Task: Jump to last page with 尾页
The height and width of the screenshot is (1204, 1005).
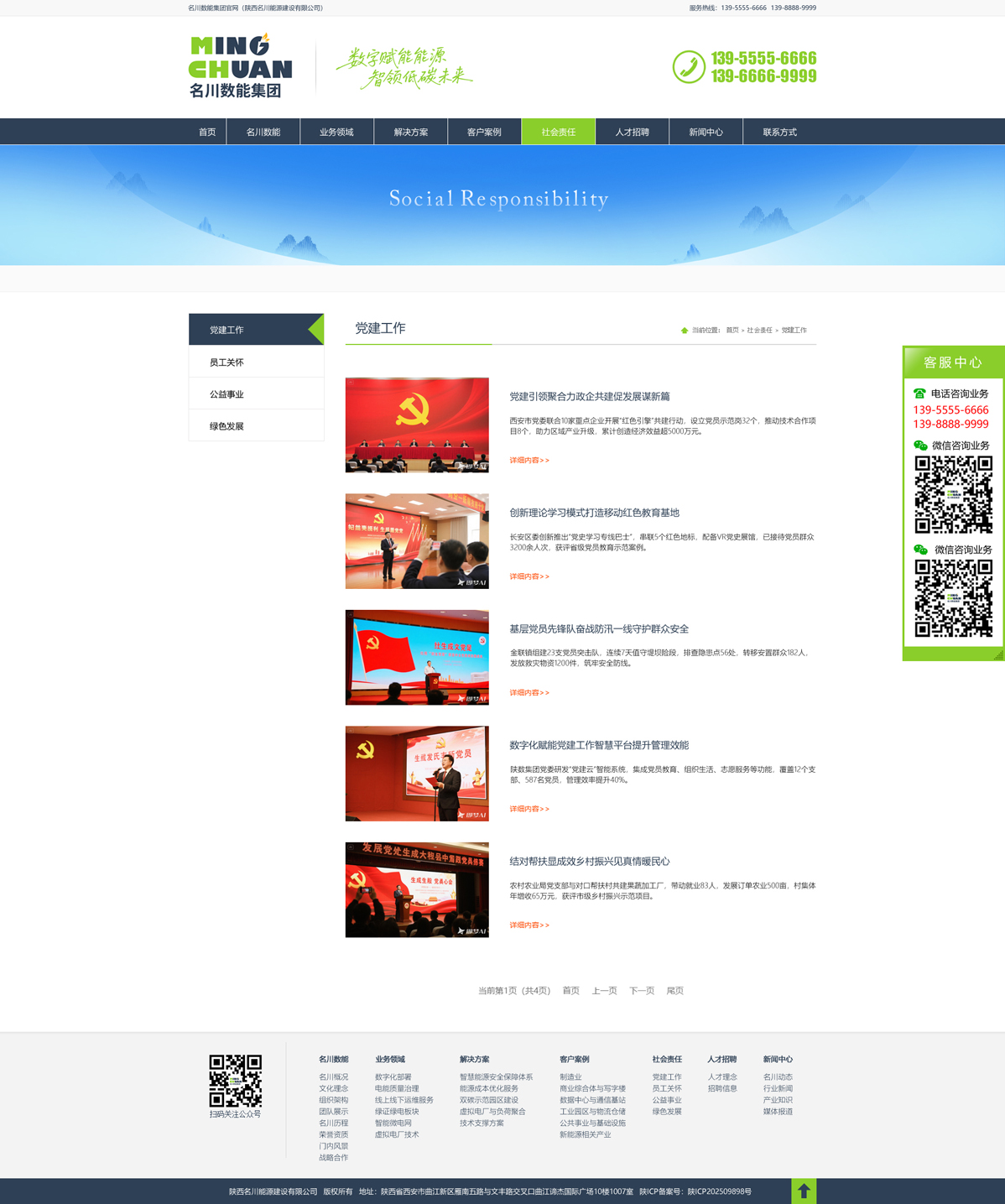Action: click(x=674, y=991)
